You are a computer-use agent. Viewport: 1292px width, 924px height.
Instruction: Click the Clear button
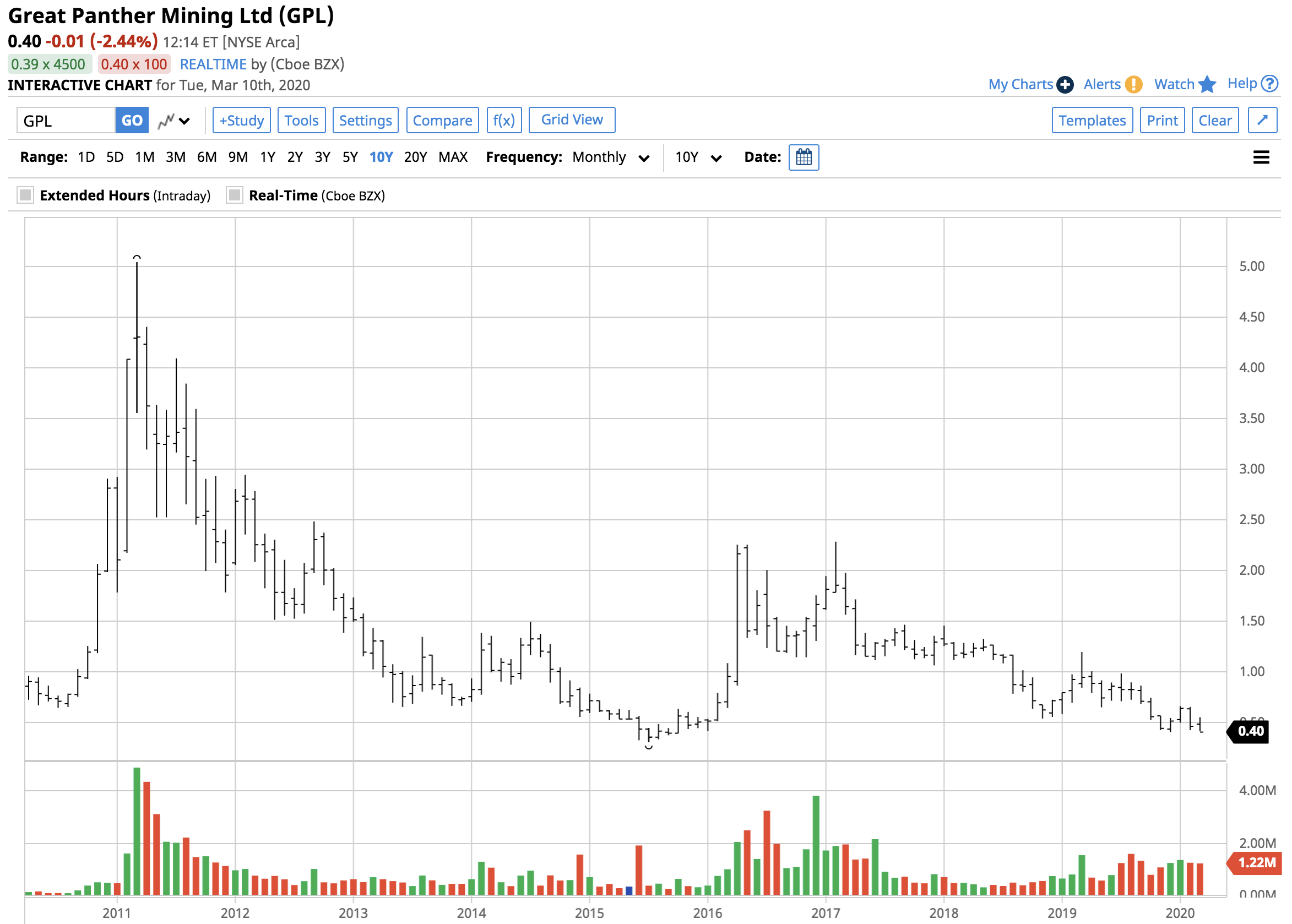(1215, 120)
